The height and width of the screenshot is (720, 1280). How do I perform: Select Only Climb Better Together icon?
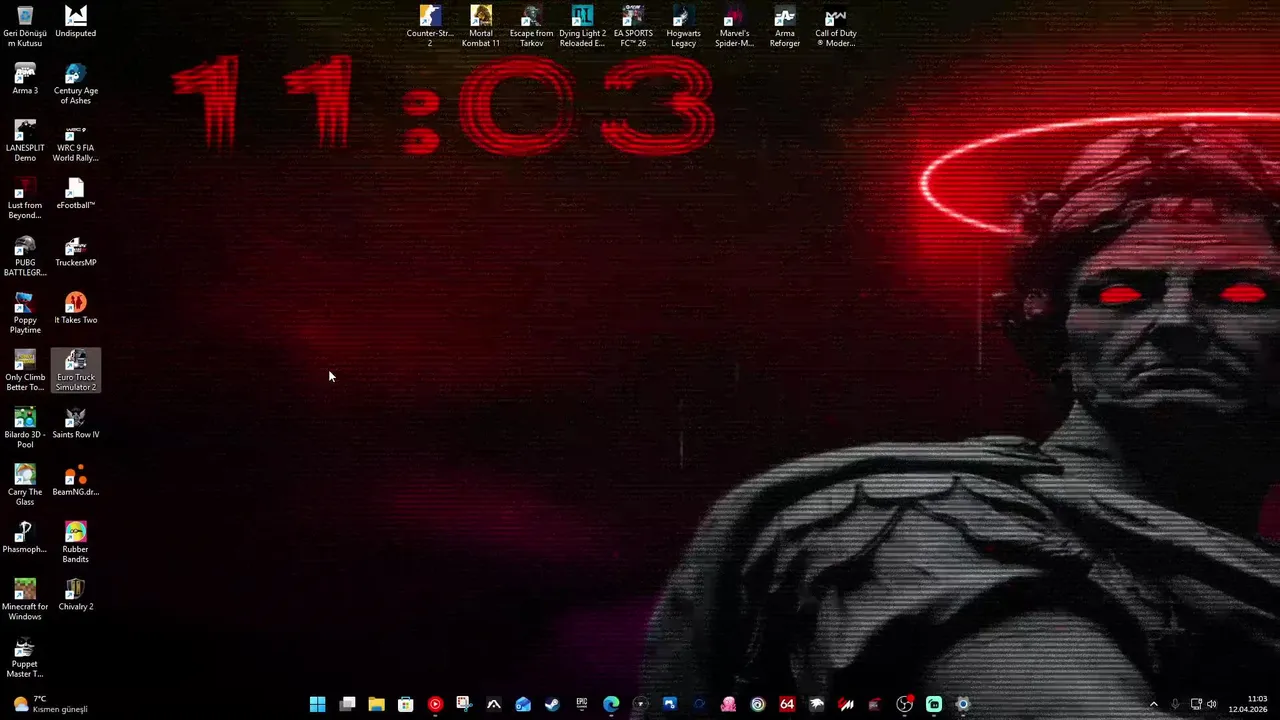pyautogui.click(x=25, y=370)
